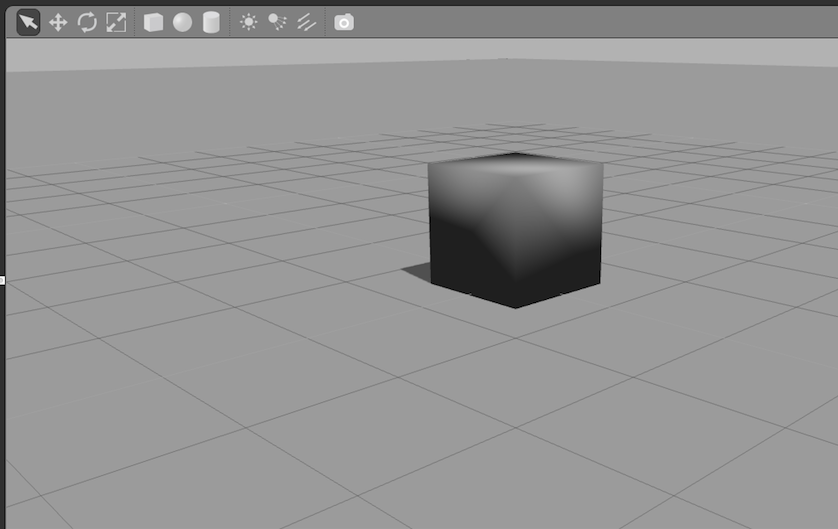Activate the rotate tool
Viewport: 838px width, 529px height.
[87, 22]
